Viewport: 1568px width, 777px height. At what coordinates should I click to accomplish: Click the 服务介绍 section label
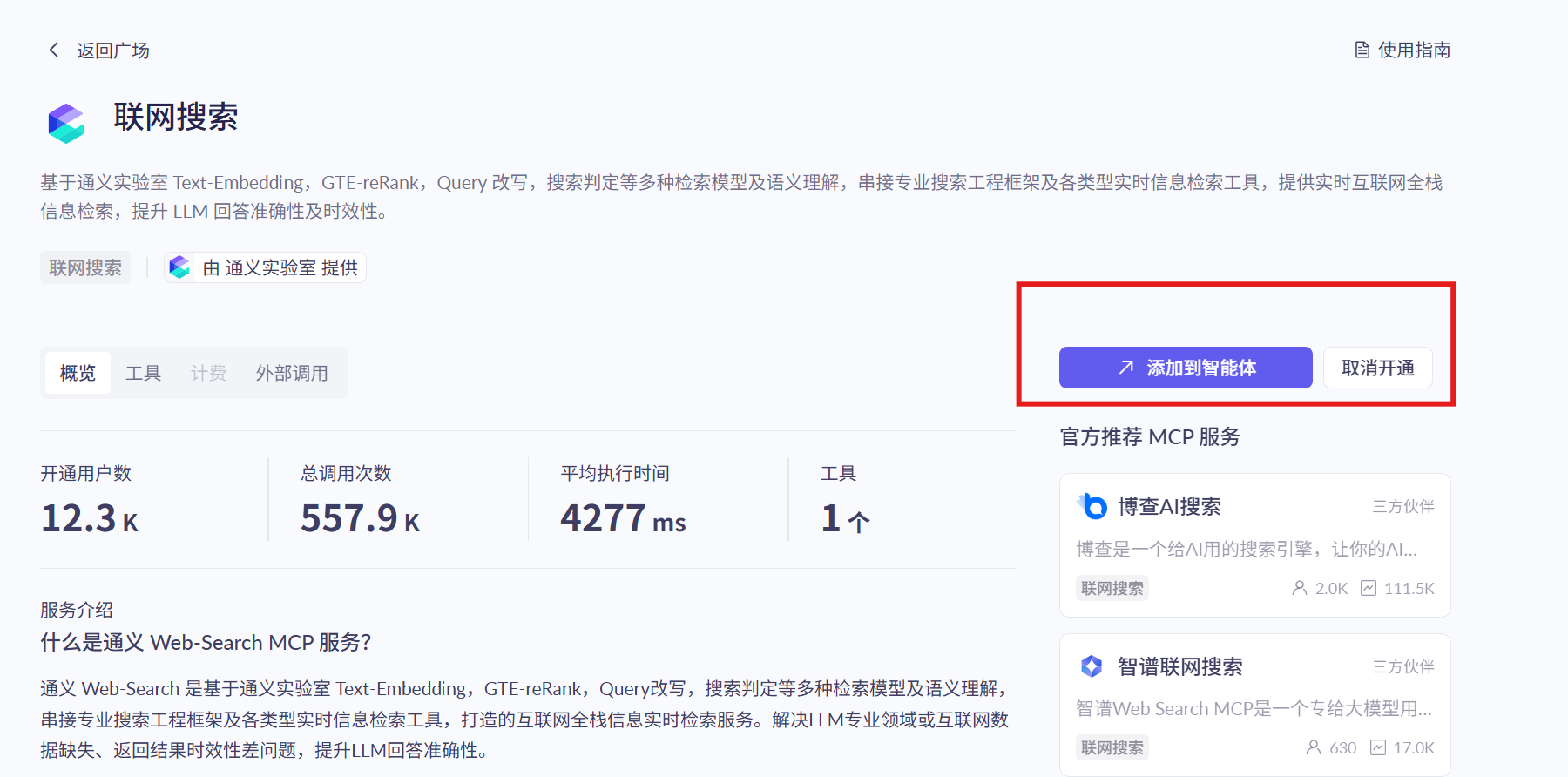coord(77,610)
